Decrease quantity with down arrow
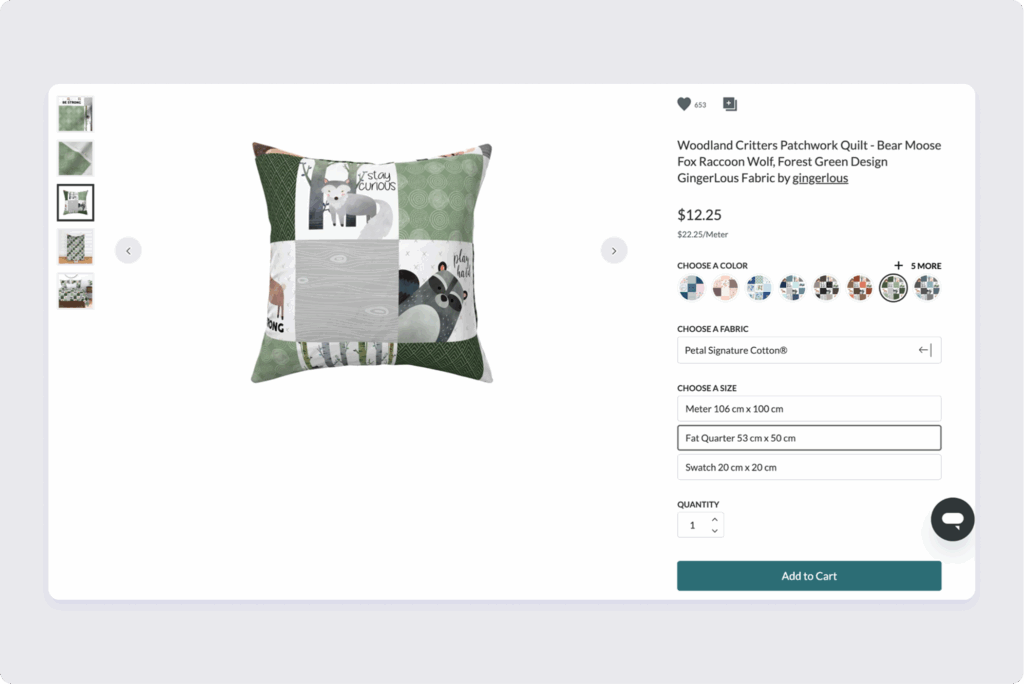 tap(714, 530)
